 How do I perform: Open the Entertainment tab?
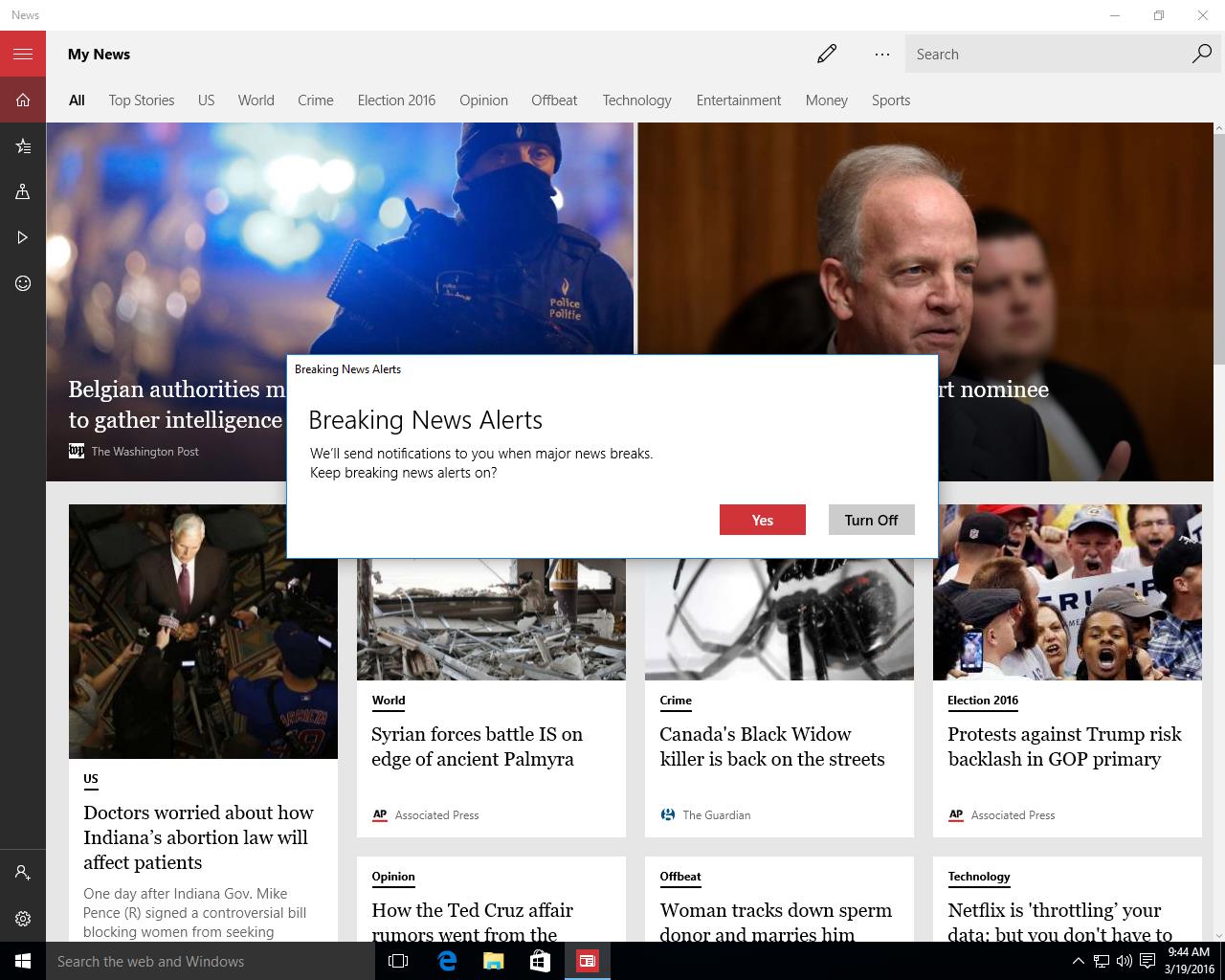point(738,100)
